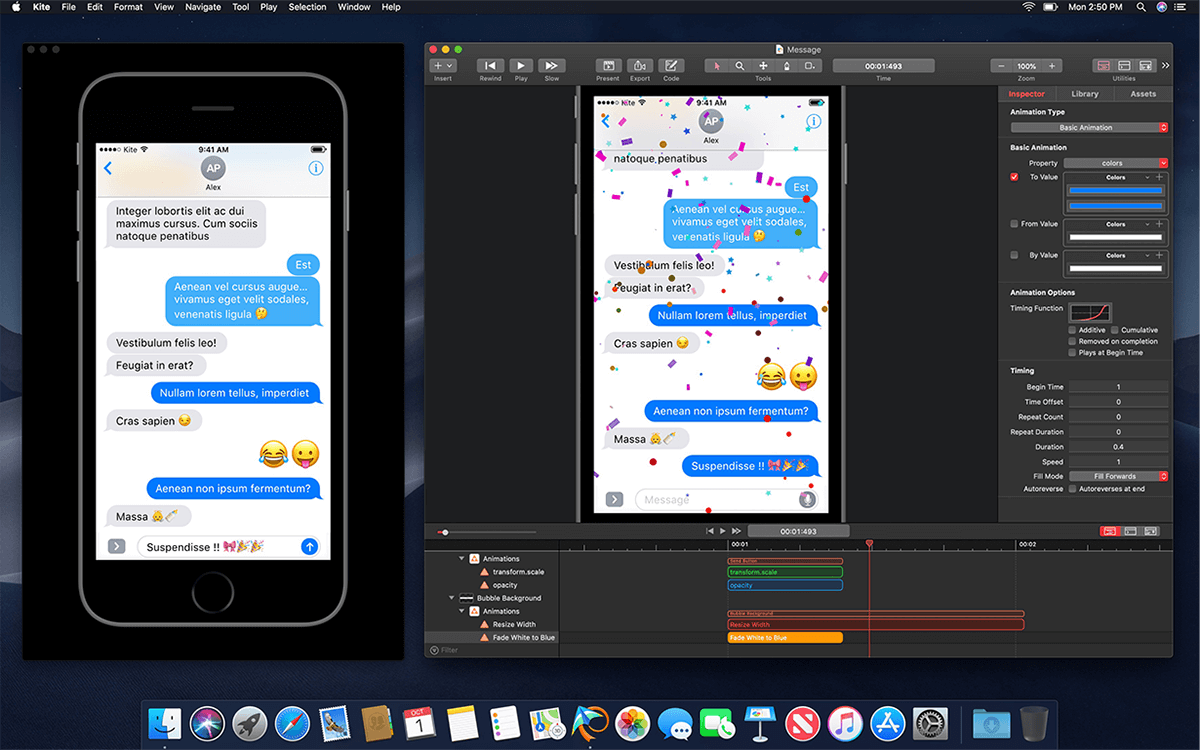Tap the back chevron in the preview phone
Screen dimensions: 1200x750
108,168
